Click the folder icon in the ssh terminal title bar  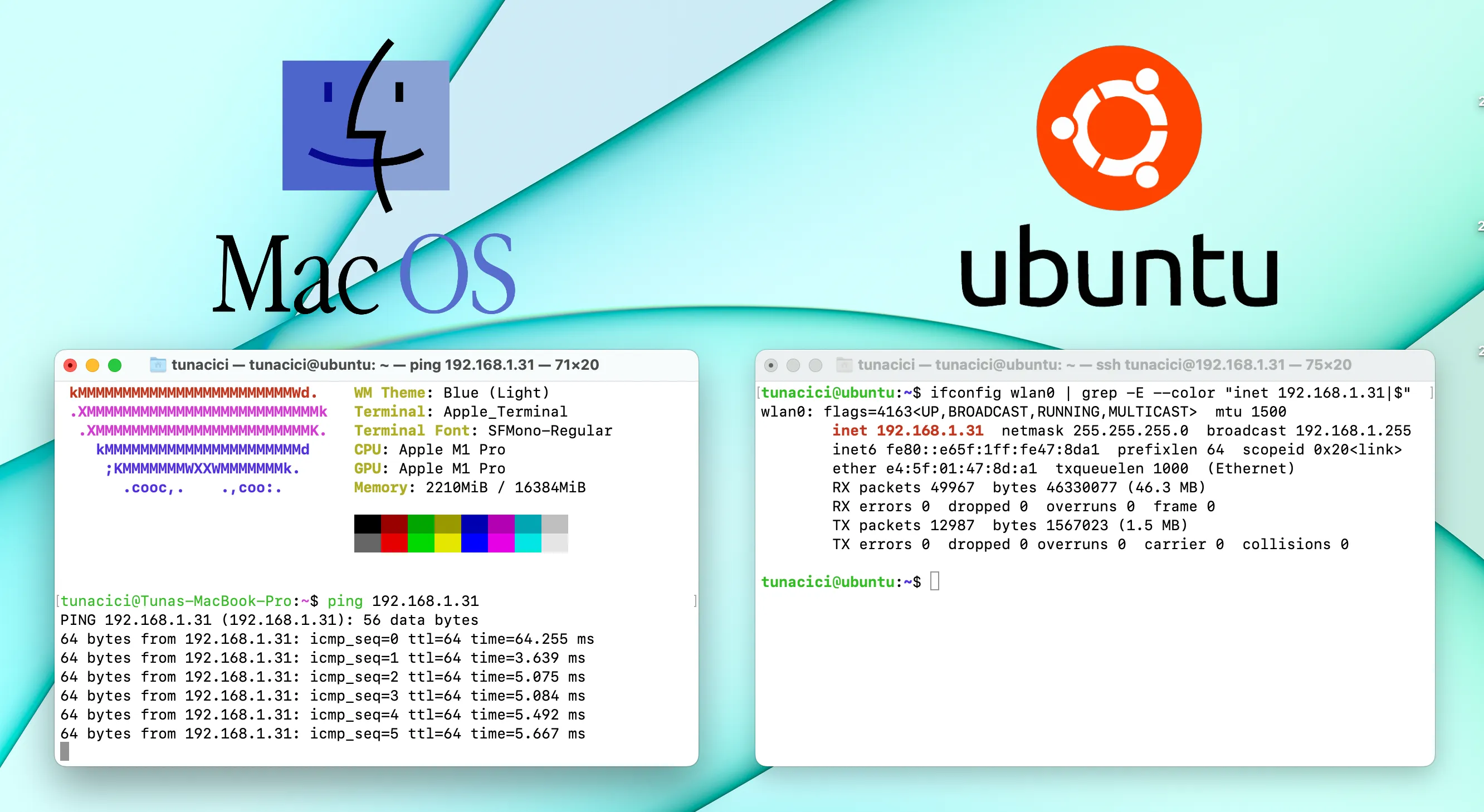pos(844,365)
